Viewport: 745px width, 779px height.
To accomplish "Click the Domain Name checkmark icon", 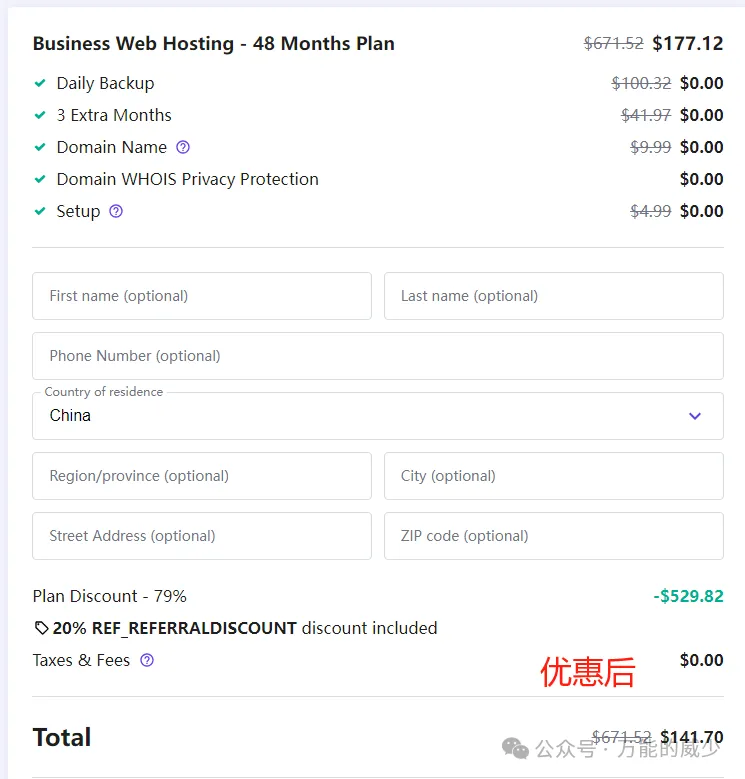I will point(40,147).
